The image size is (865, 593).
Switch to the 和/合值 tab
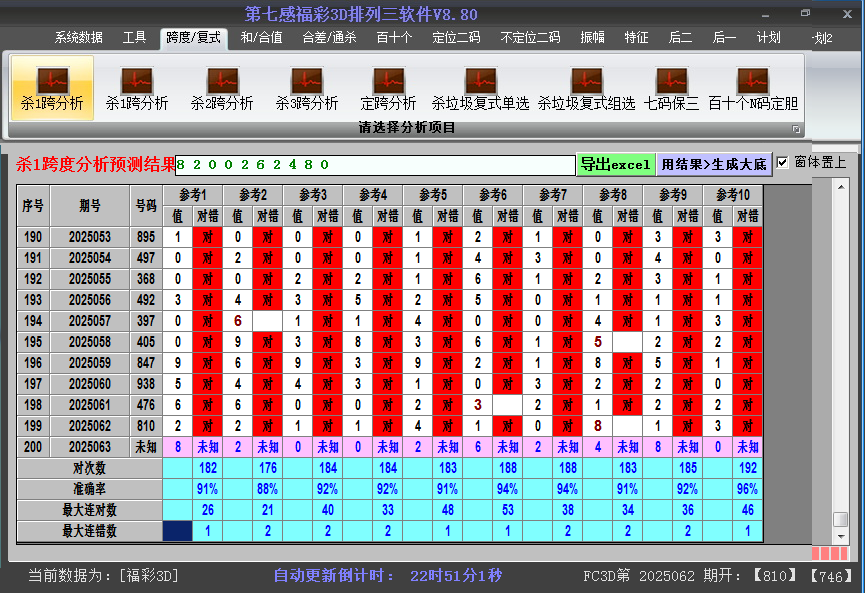click(x=261, y=38)
